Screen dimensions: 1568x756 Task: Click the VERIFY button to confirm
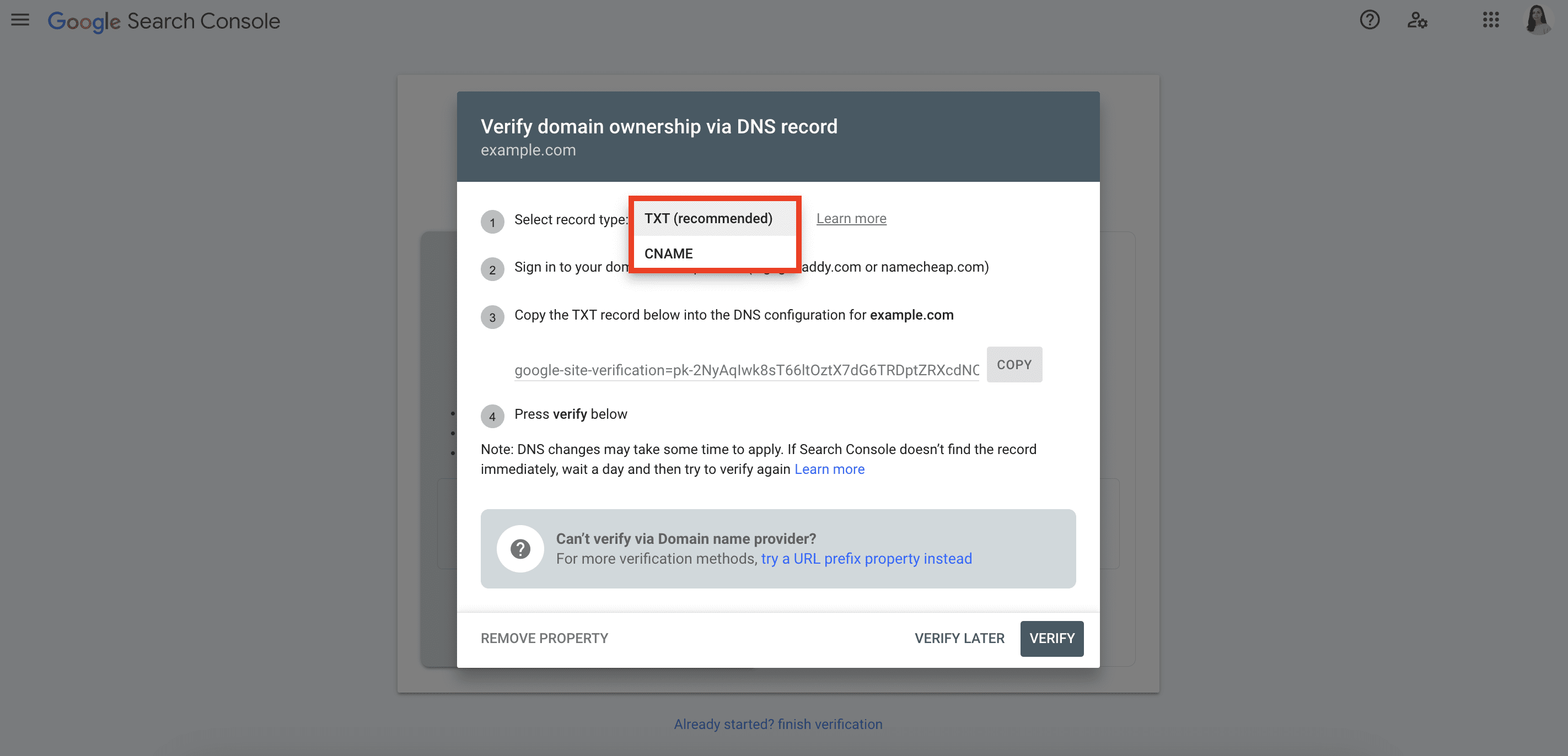(x=1051, y=638)
